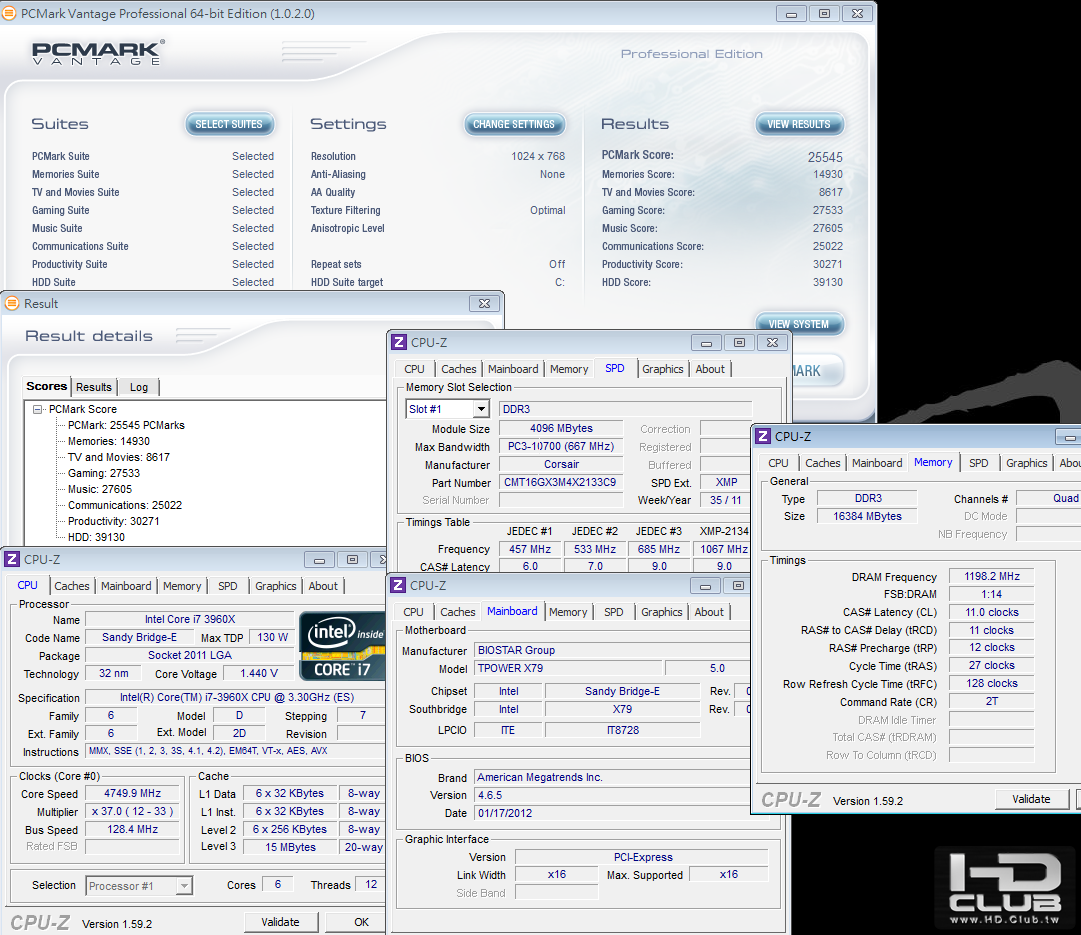Select CPU tab in CPU-Z SPD window
Image resolution: width=1081 pixels, height=935 pixels.
point(414,369)
